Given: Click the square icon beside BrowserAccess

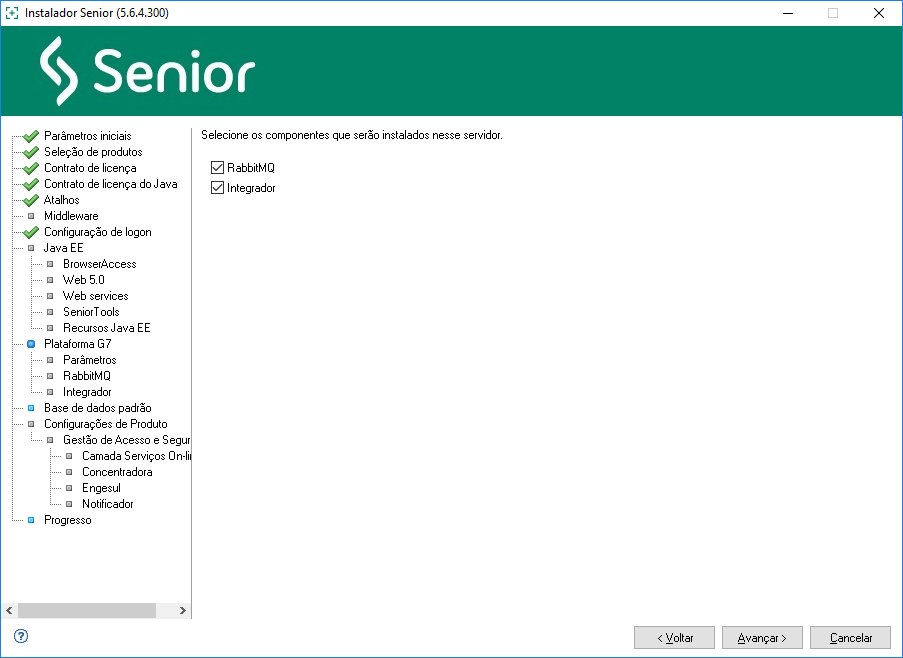Looking at the screenshot, I should coord(50,264).
